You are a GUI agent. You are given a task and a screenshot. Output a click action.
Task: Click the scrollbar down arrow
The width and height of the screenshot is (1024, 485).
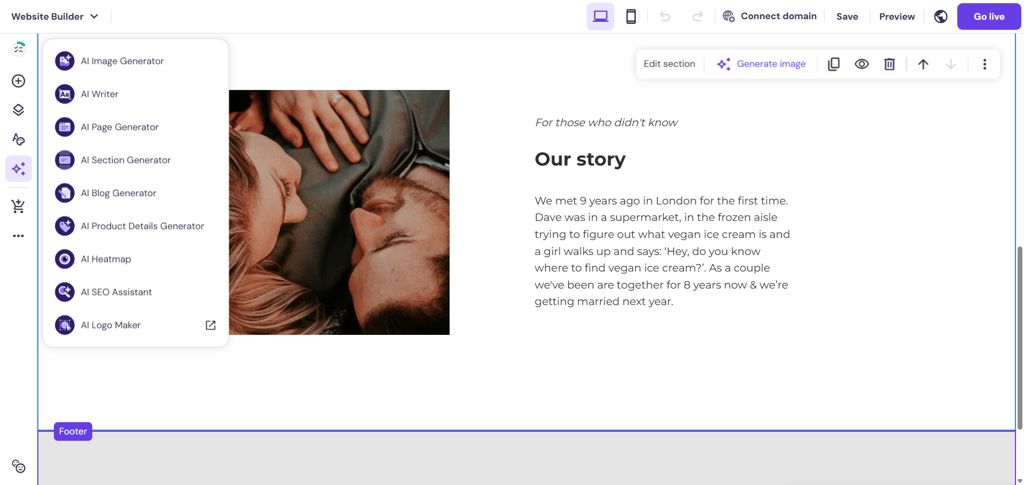[x=1019, y=481]
